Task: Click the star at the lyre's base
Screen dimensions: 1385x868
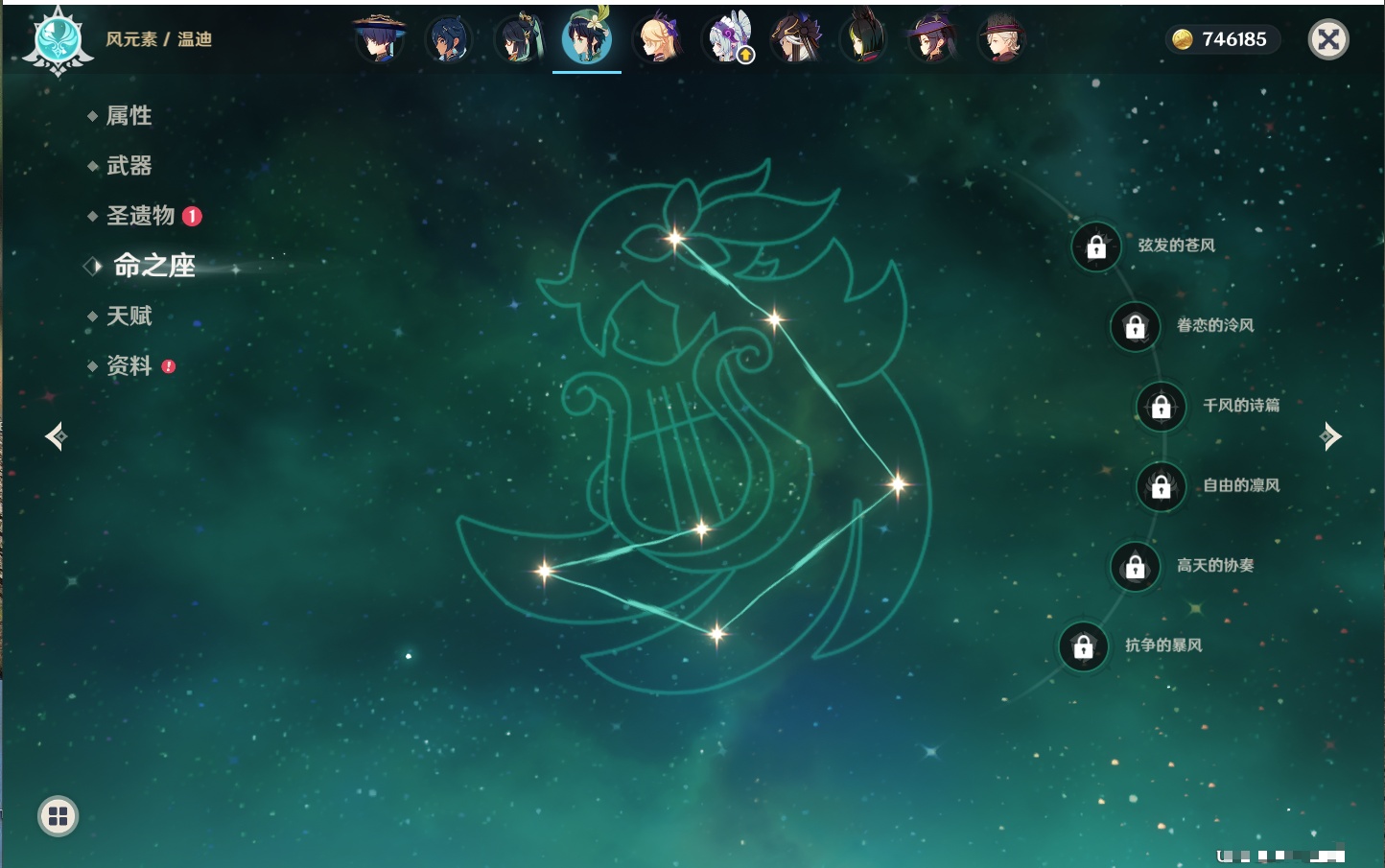Action: (x=702, y=528)
